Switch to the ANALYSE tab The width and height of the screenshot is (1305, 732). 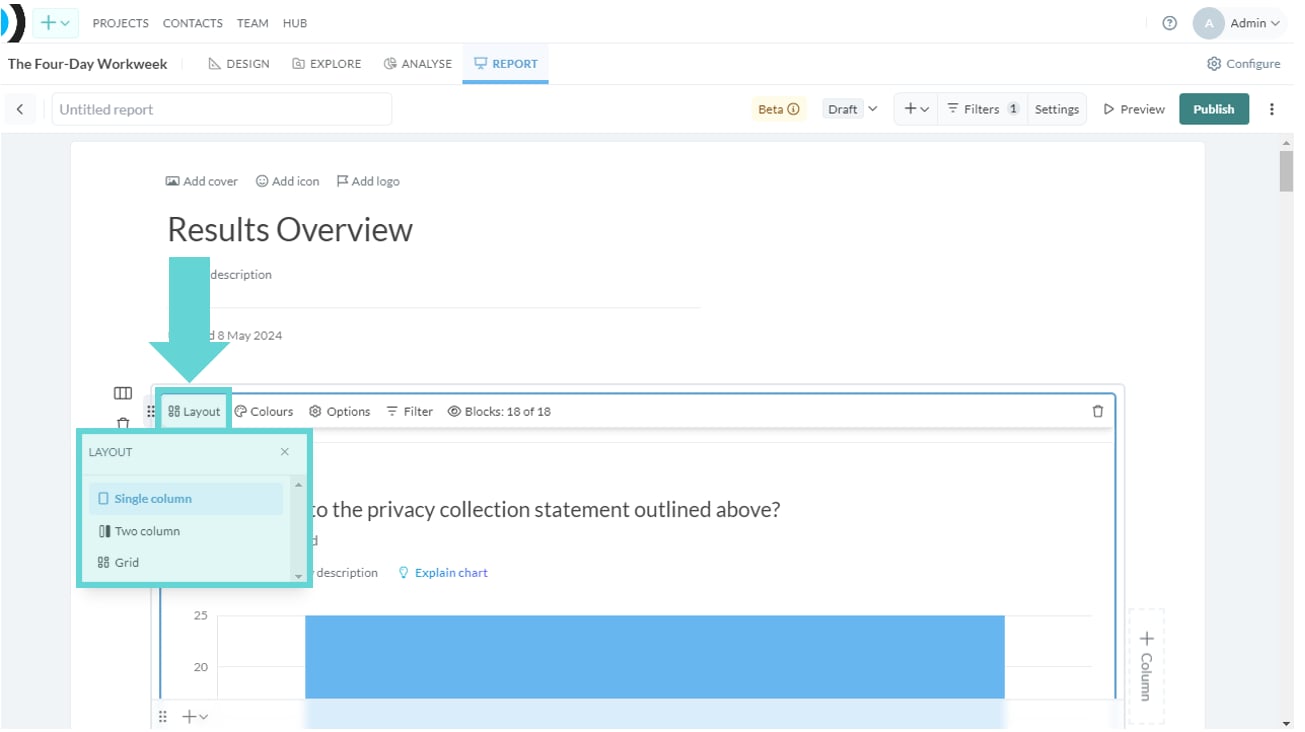[418, 63]
